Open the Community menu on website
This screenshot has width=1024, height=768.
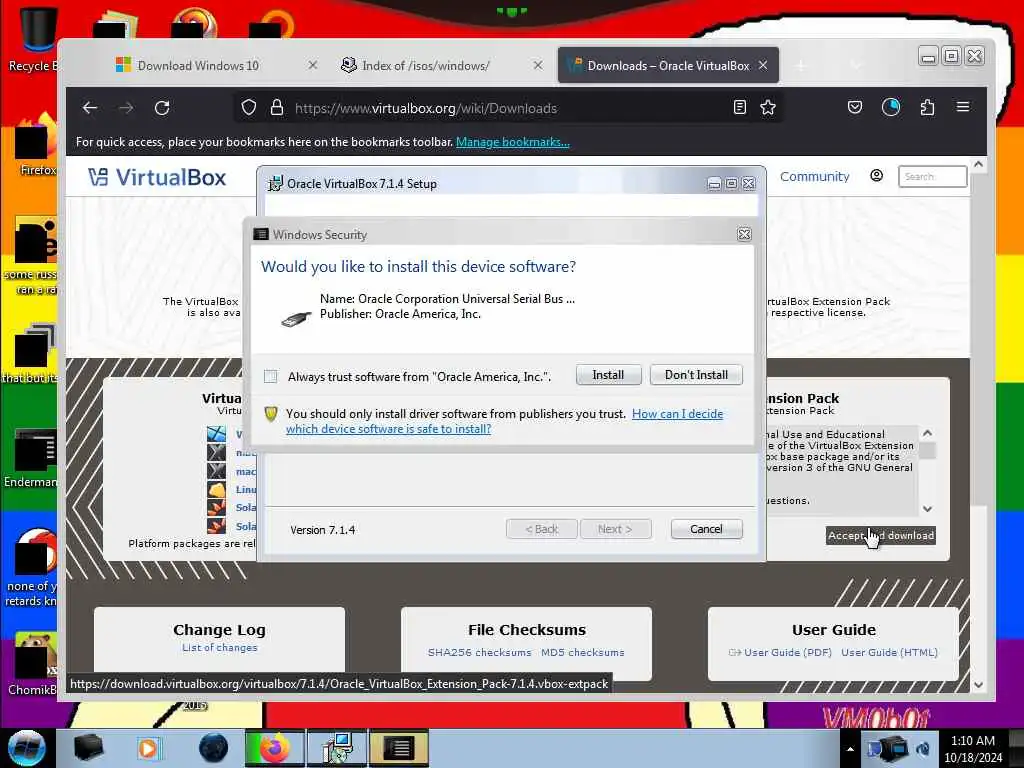tap(814, 176)
